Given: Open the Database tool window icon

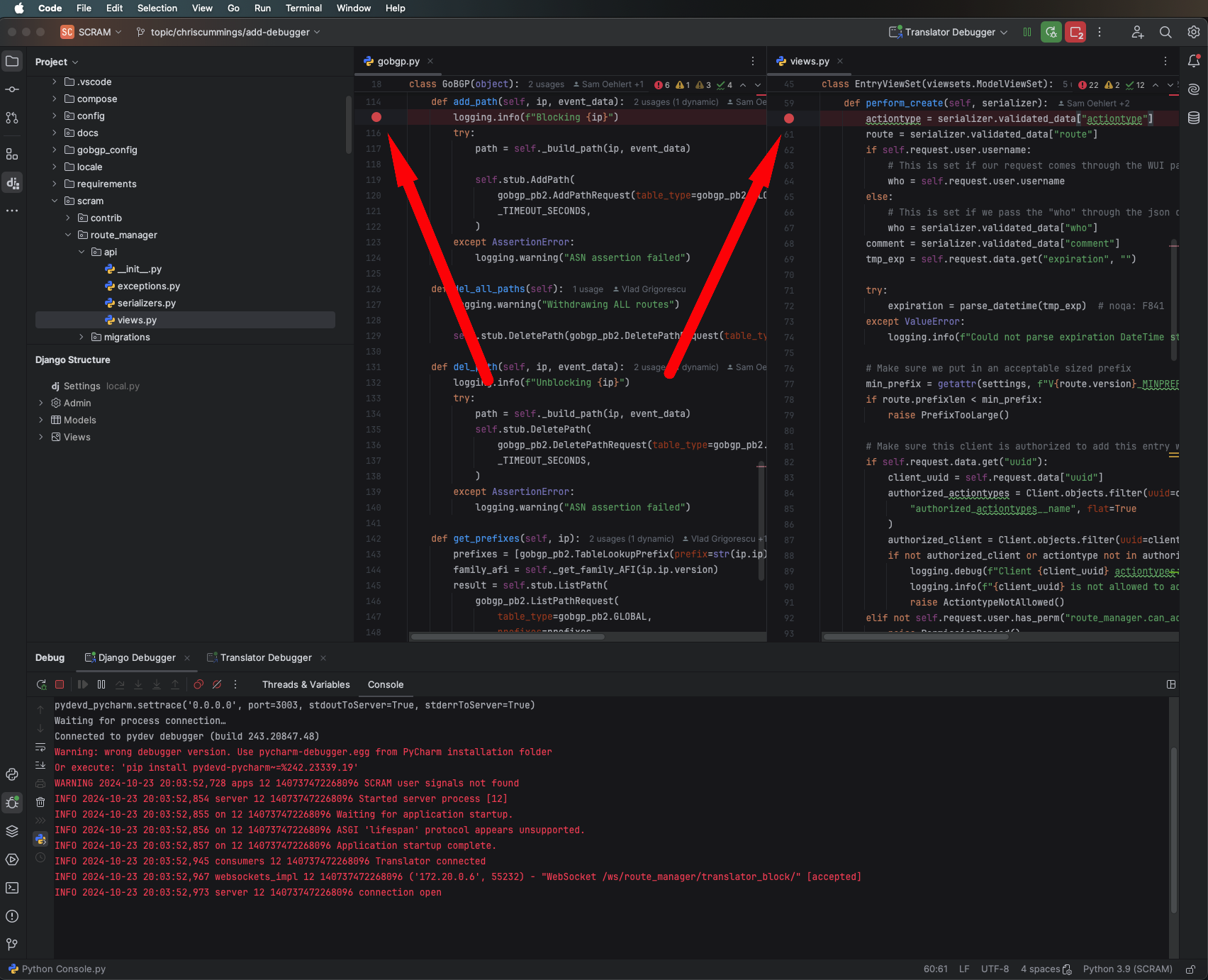Looking at the screenshot, I should point(1194,118).
